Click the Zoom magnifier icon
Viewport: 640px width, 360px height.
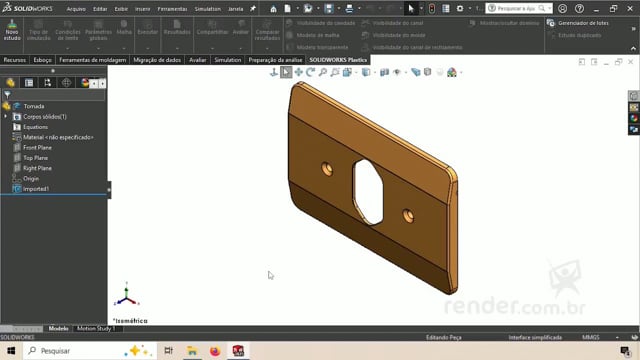(323, 72)
